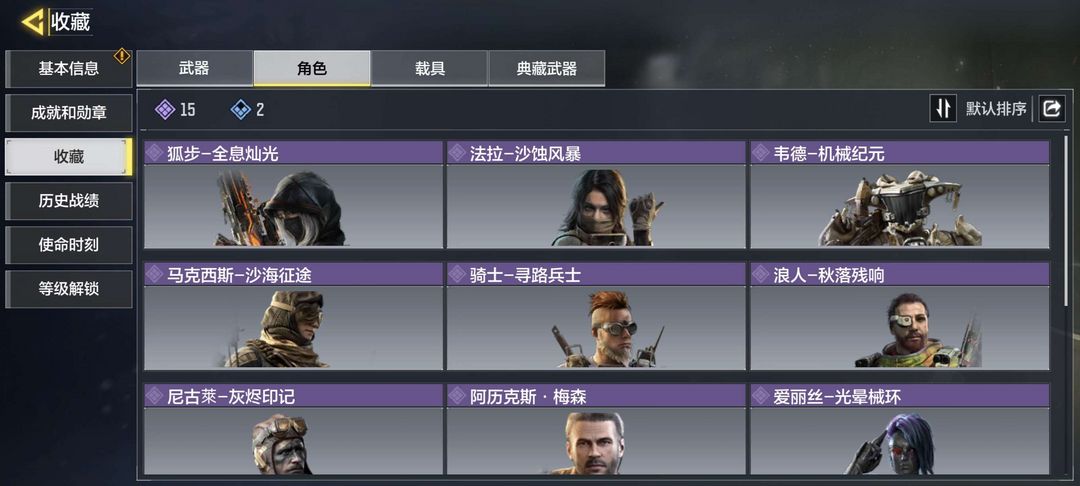The height and width of the screenshot is (486, 1080).
Task: Toggle the sort order arrows icon
Action: [943, 109]
